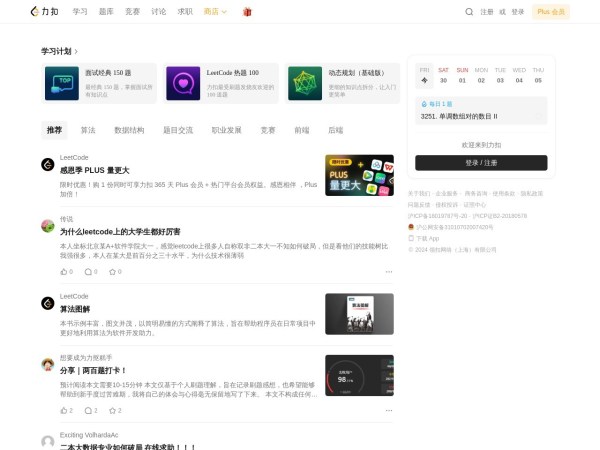Image resolution: width=600 pixels, height=450 pixels.
Task: Open the 算法图解 book thumbnail
Action: (x=359, y=313)
